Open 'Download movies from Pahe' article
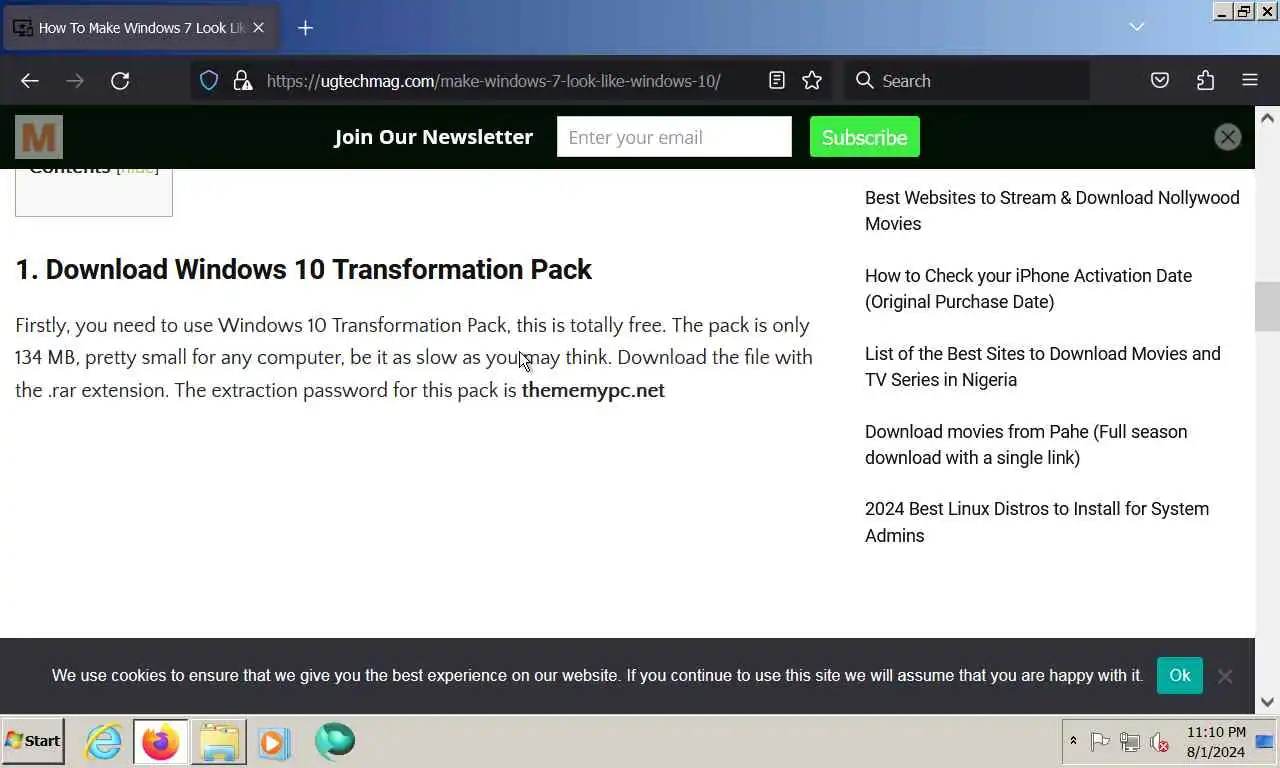1280x768 pixels. (x=1026, y=445)
